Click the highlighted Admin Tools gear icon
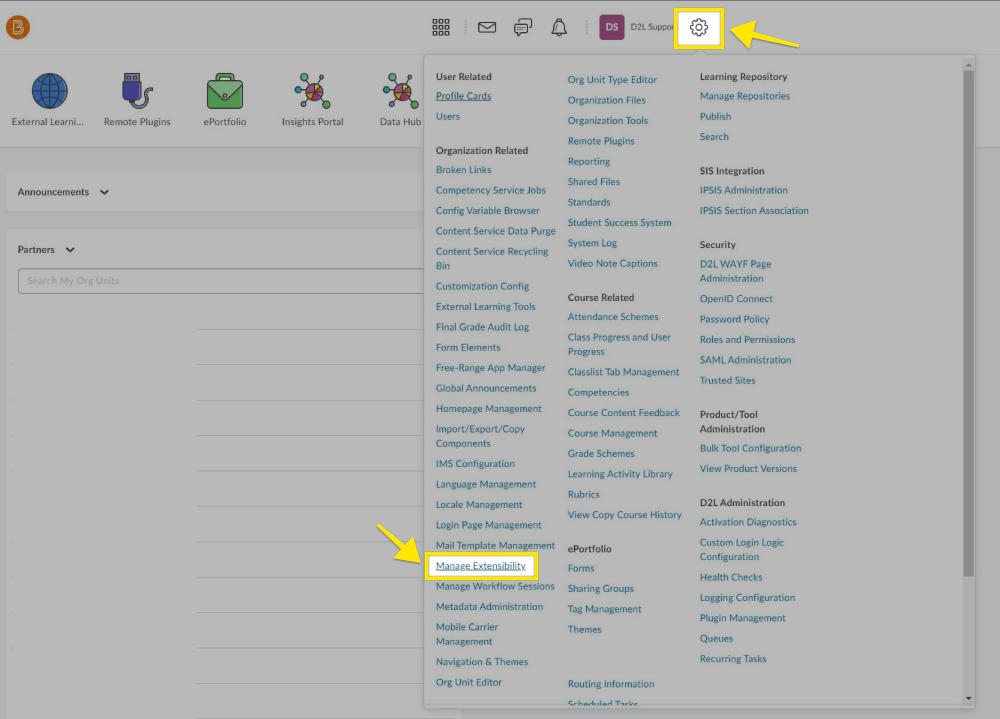Screen dimensions: 1000x719 [x=698, y=27]
